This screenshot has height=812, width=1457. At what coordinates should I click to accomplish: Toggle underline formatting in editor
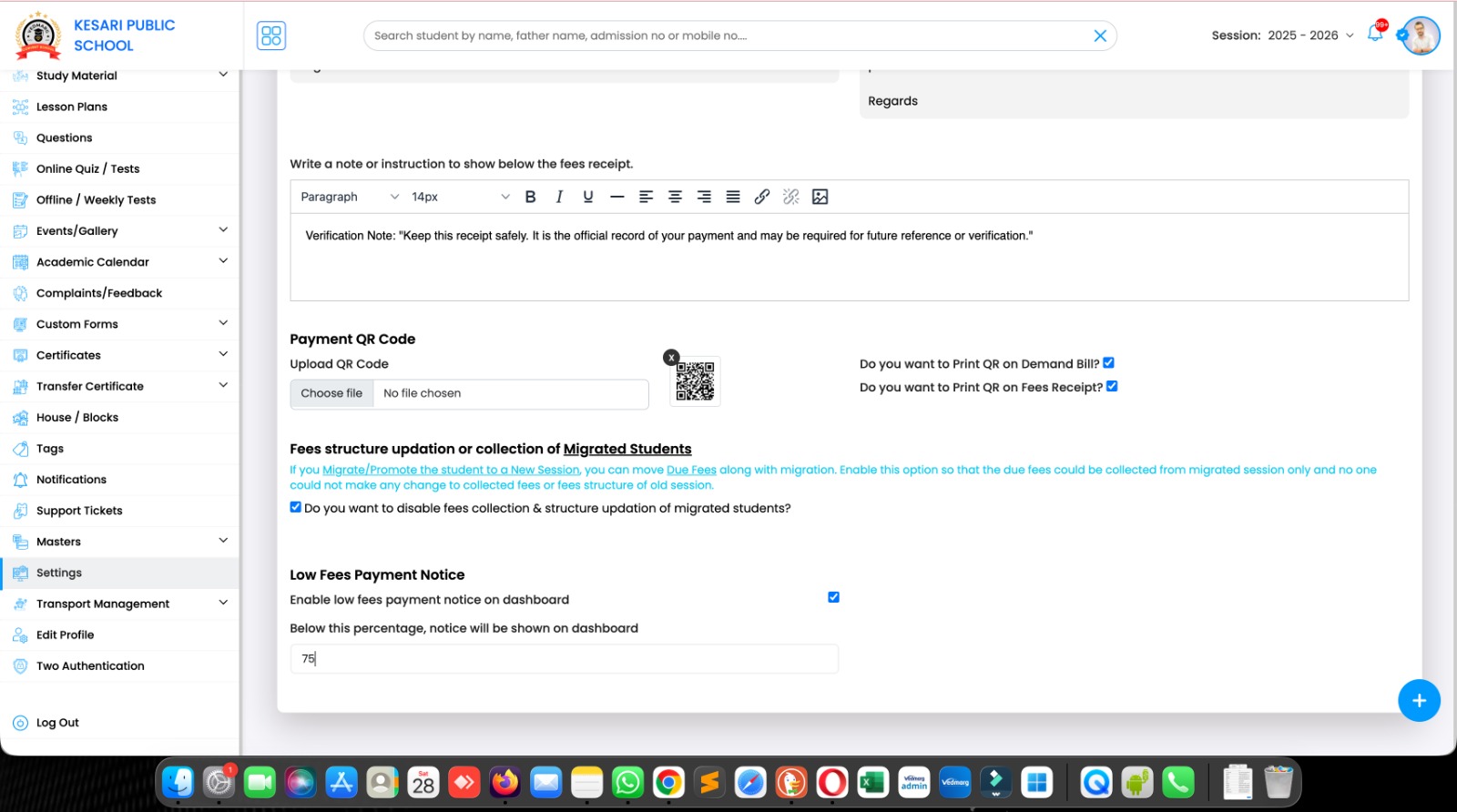point(588,197)
